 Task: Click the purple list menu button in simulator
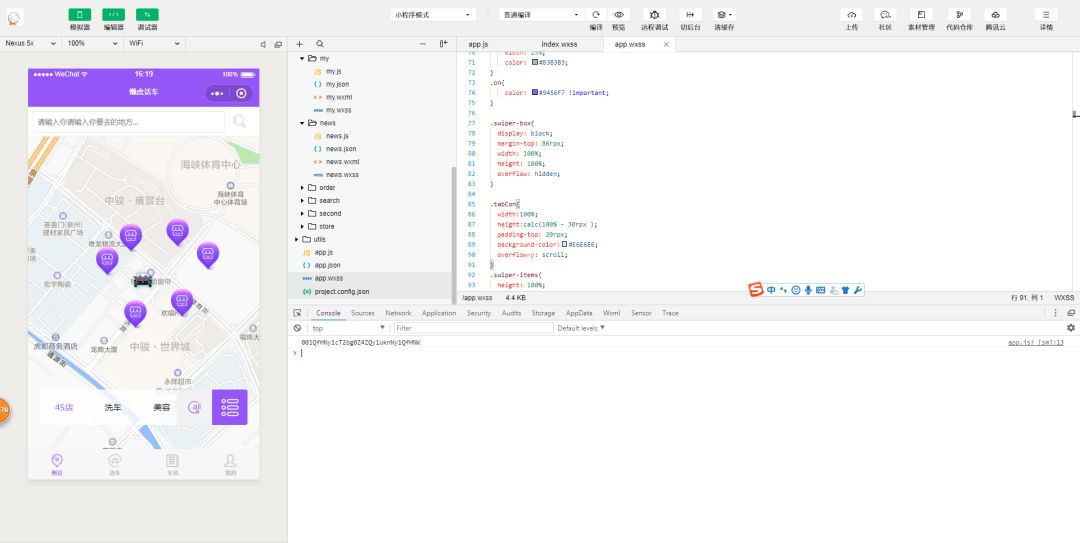click(x=229, y=407)
